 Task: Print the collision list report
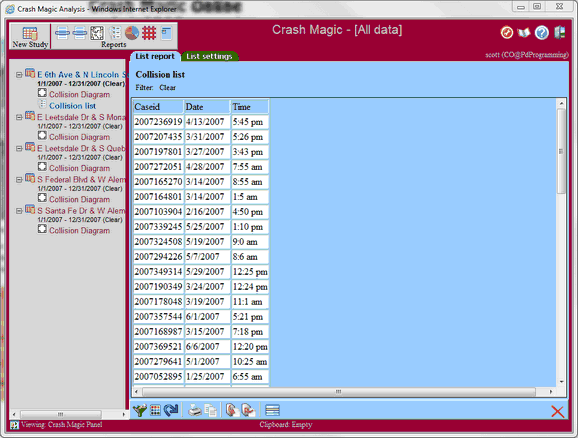(x=195, y=410)
